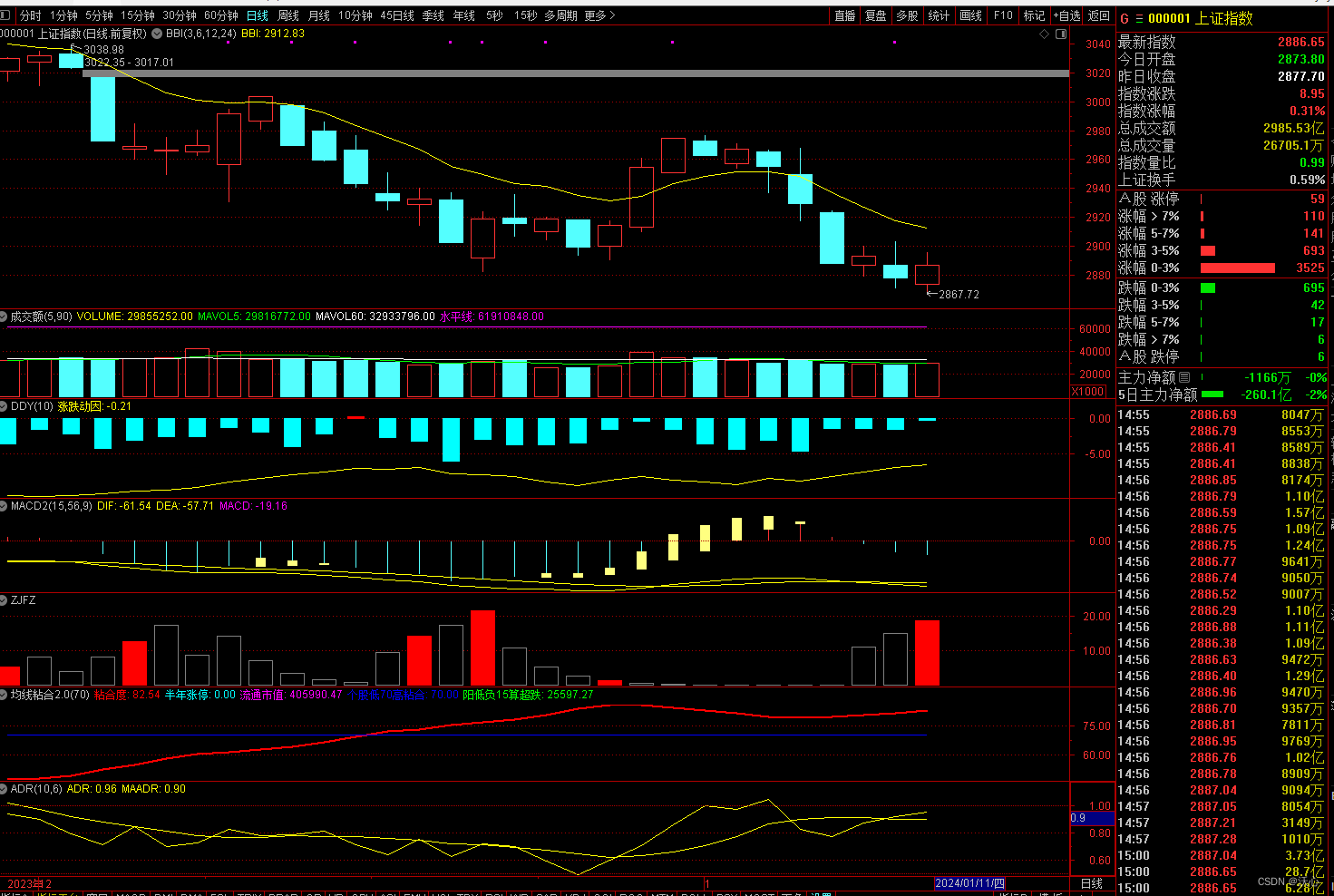Screen dimensions: 1334x896
Task: Click the icon left of MACD2(15,56,9) title
Action: 5,506
